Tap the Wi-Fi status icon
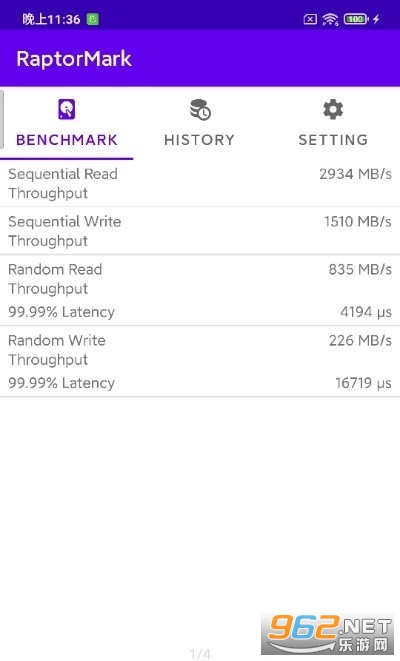The image size is (400, 661). pyautogui.click(x=330, y=19)
